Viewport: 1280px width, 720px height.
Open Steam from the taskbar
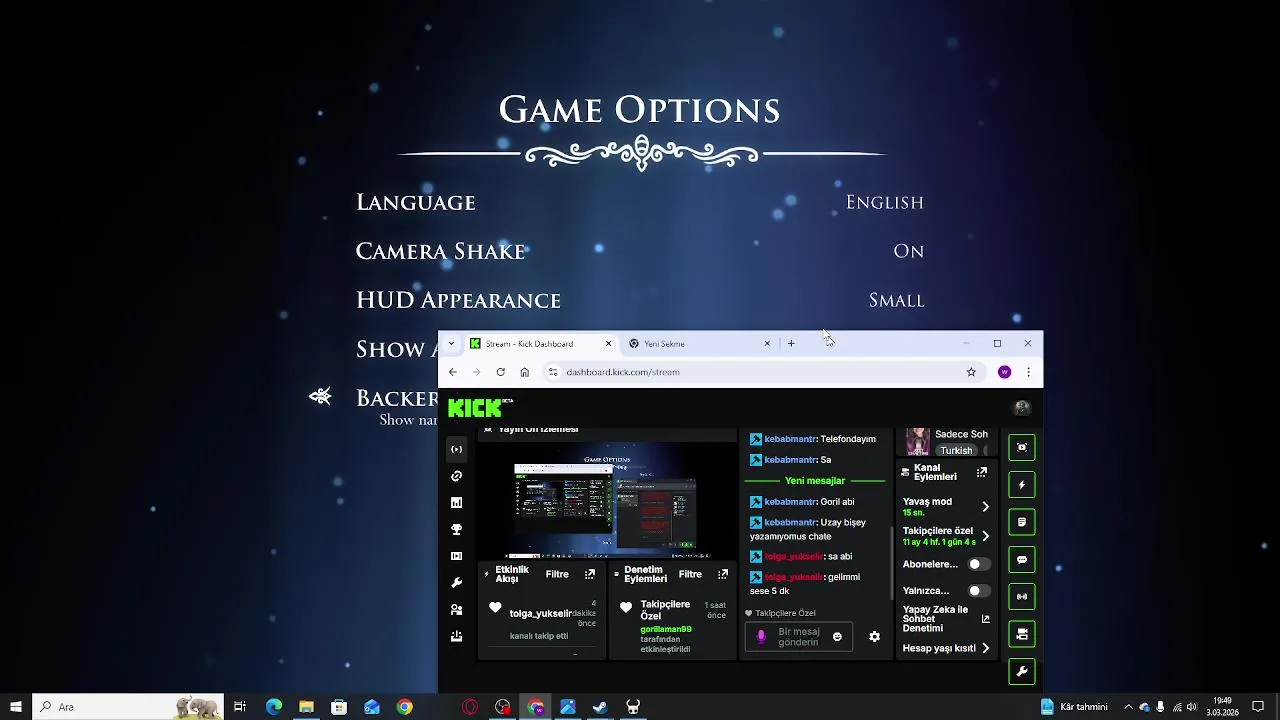click(x=600, y=707)
